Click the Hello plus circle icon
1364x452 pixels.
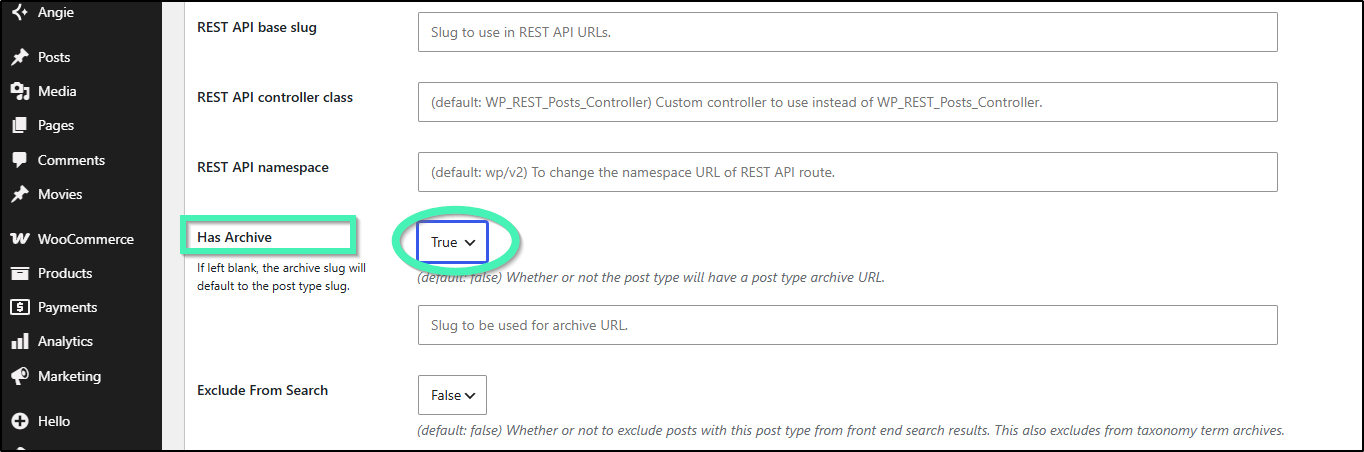point(19,421)
